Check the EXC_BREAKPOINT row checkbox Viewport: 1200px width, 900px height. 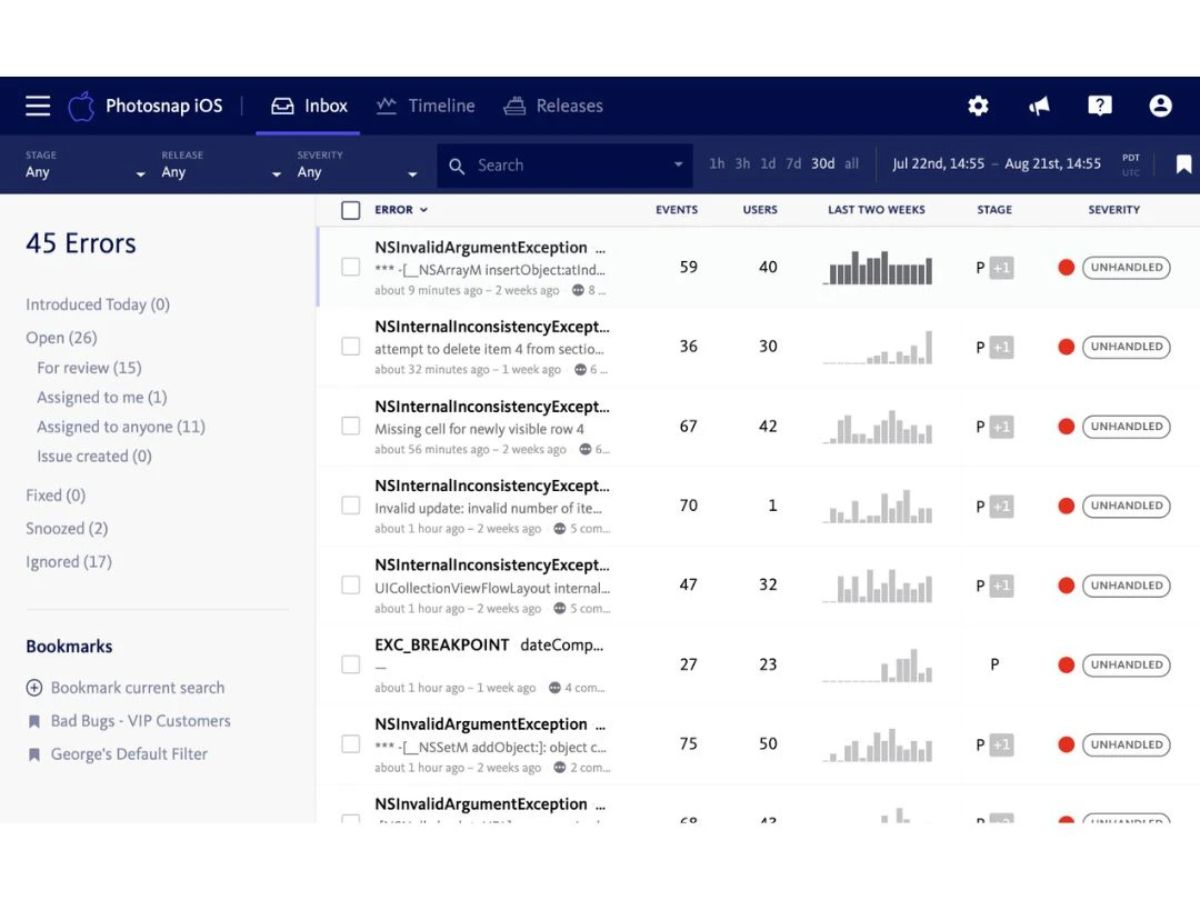point(351,665)
